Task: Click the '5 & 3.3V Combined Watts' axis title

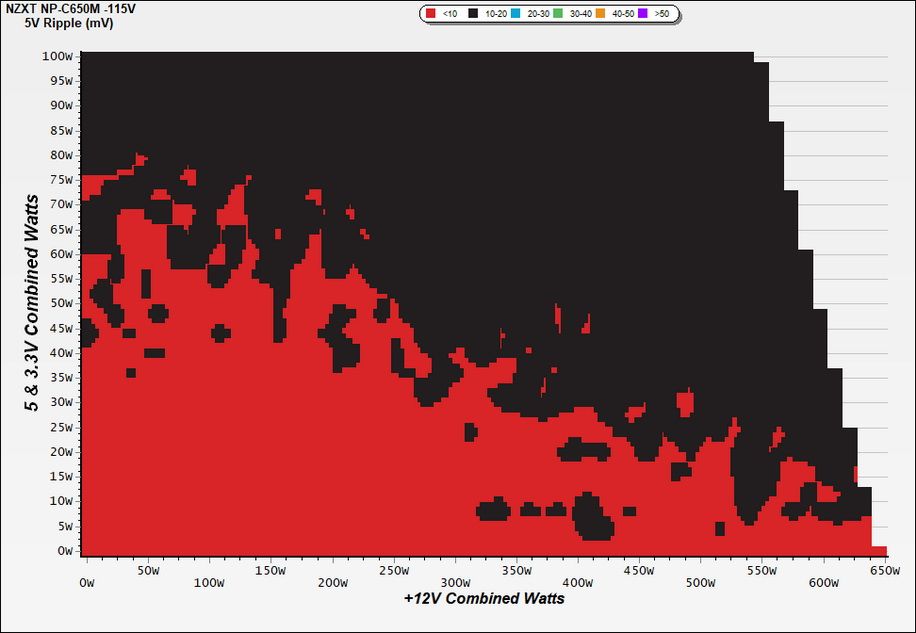Action: tap(33, 303)
